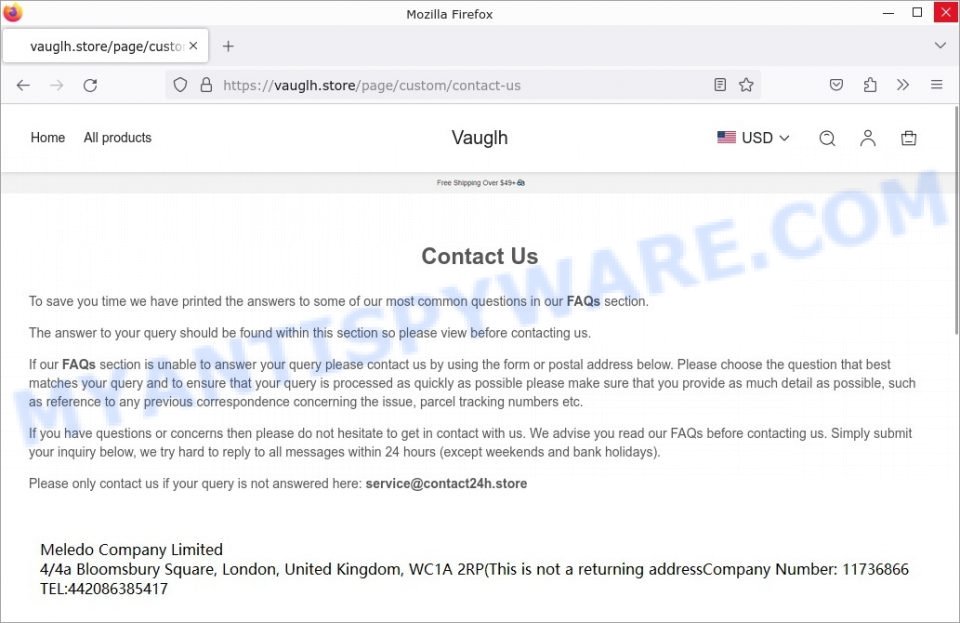
Task: Toggle reader view icon in address bar
Action: [x=720, y=85]
